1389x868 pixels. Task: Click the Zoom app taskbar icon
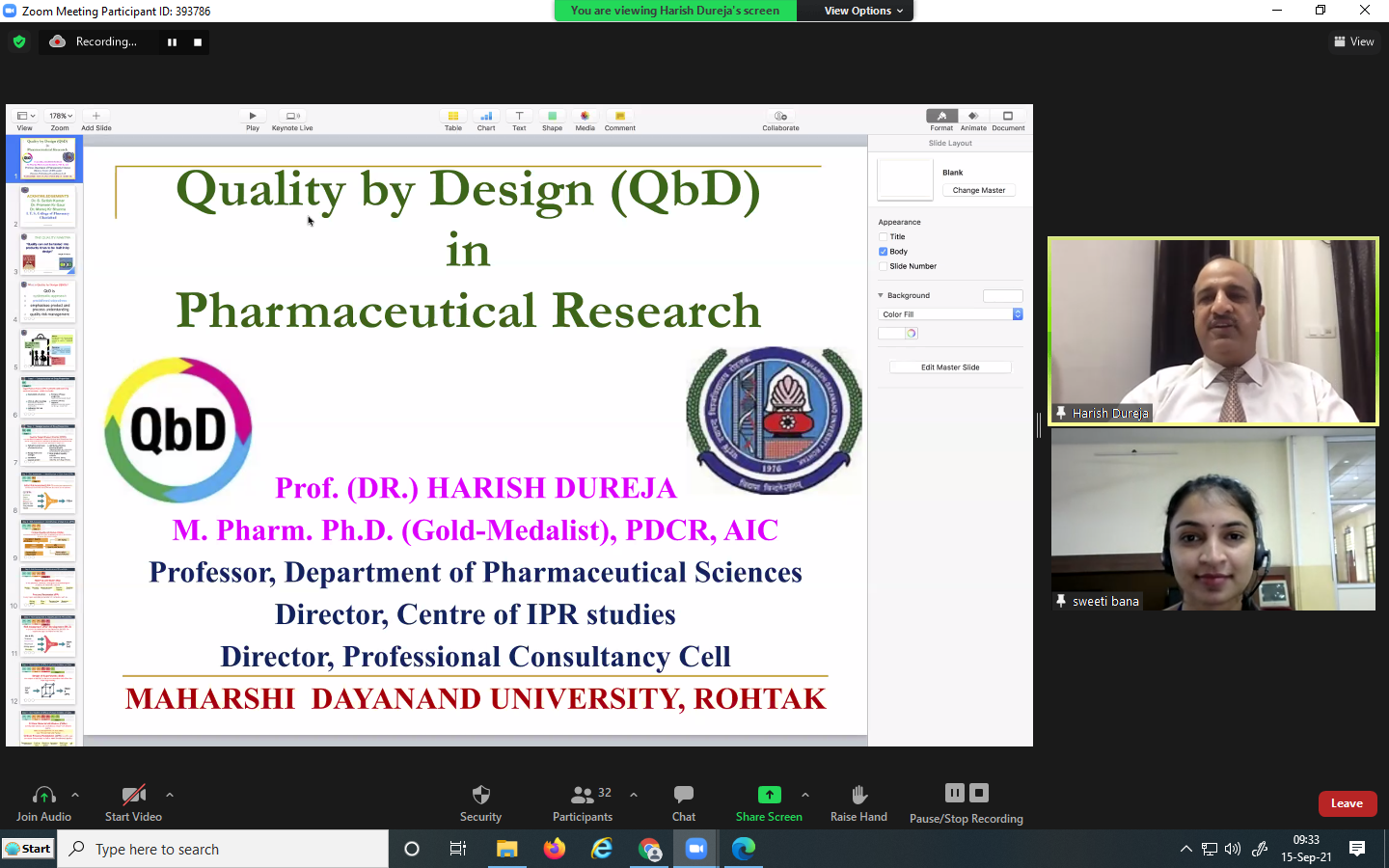pyautogui.click(x=696, y=849)
